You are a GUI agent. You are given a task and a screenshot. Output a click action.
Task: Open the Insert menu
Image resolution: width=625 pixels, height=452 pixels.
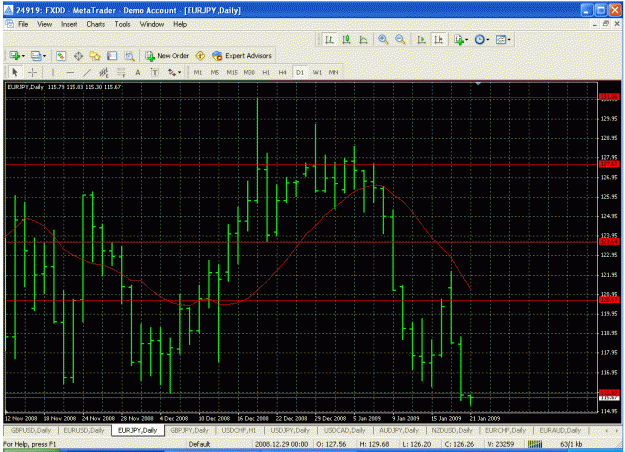click(69, 24)
